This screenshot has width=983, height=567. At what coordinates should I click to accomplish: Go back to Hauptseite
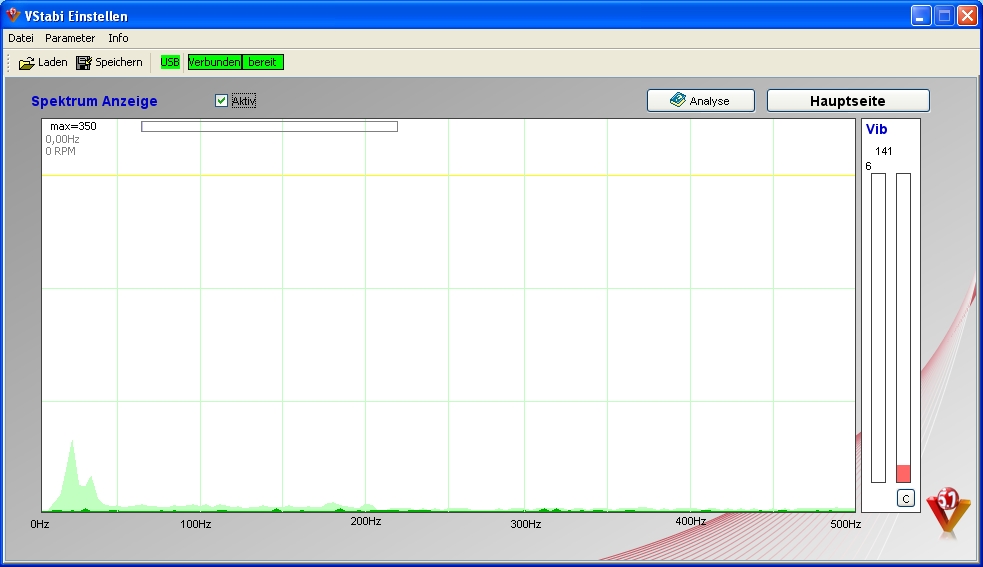coord(848,100)
